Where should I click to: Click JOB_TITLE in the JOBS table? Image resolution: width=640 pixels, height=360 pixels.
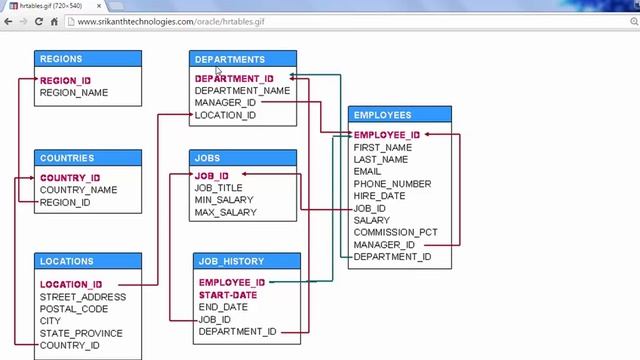(218, 188)
